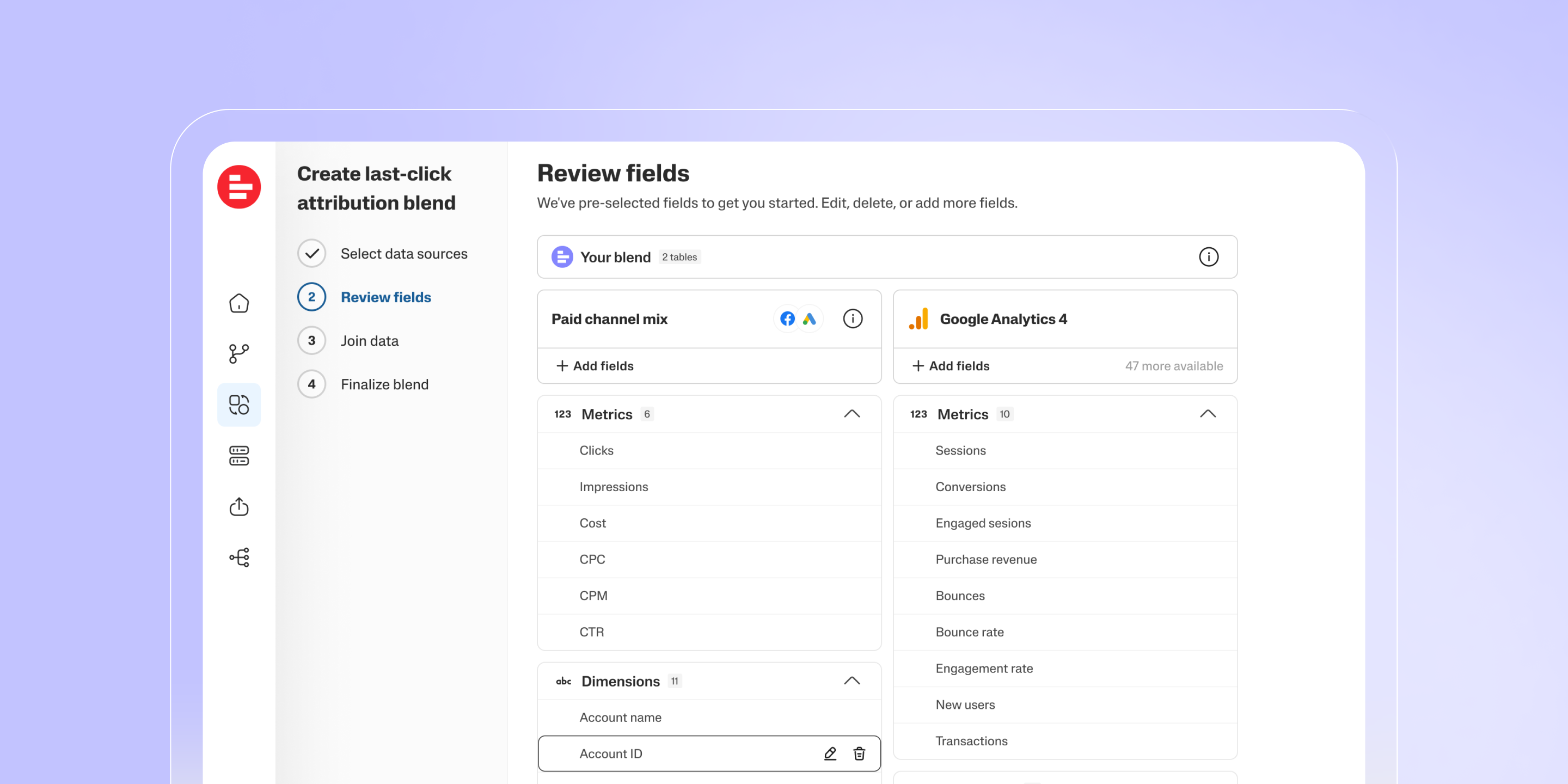Go to the Select data sources step
This screenshot has width=1568, height=784.
click(403, 254)
